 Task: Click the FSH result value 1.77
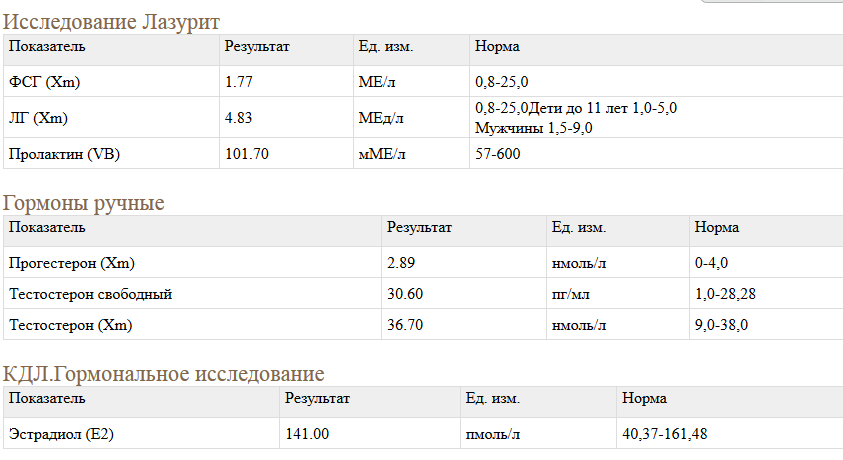238,82
